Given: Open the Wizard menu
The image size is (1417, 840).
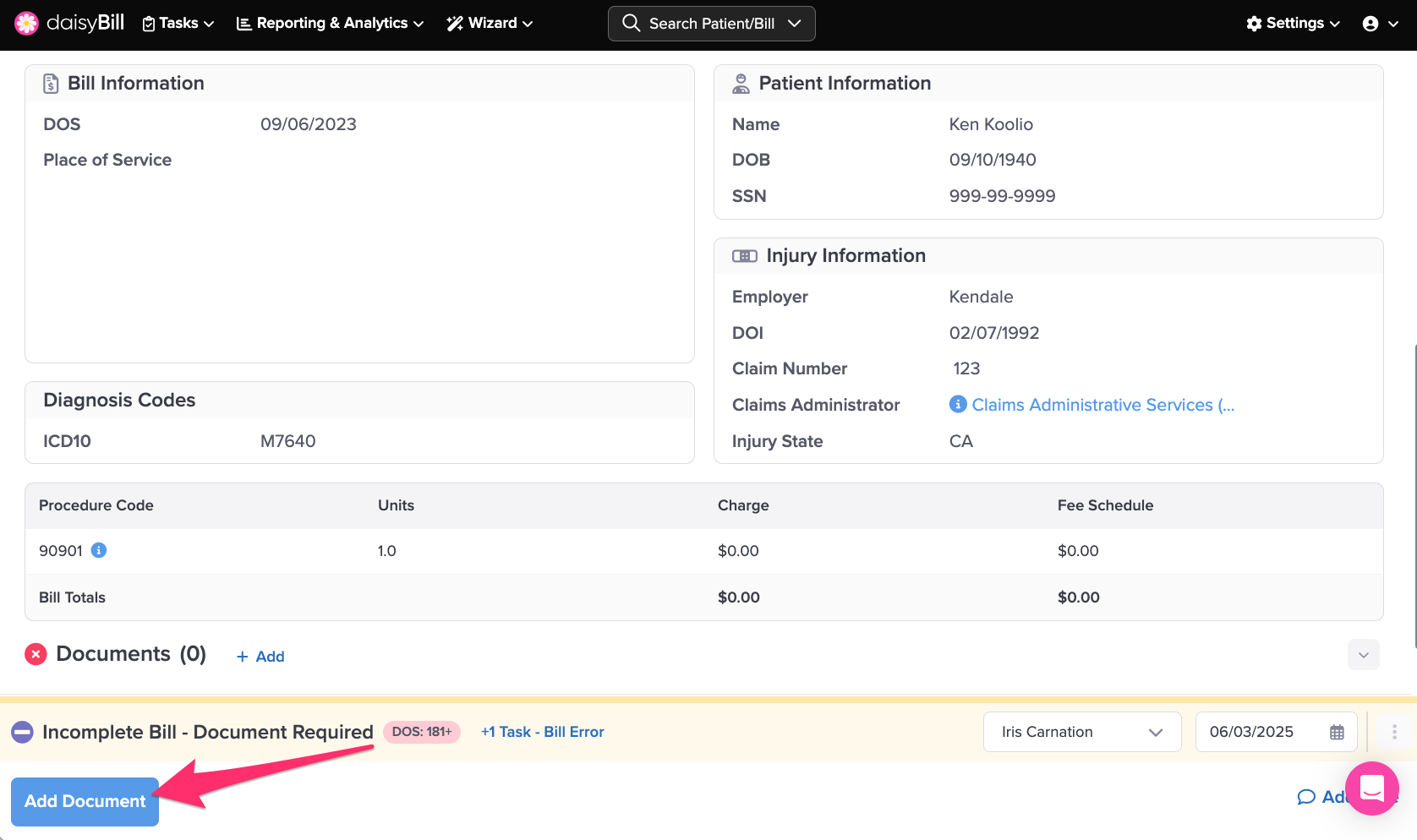Looking at the screenshot, I should click(490, 24).
